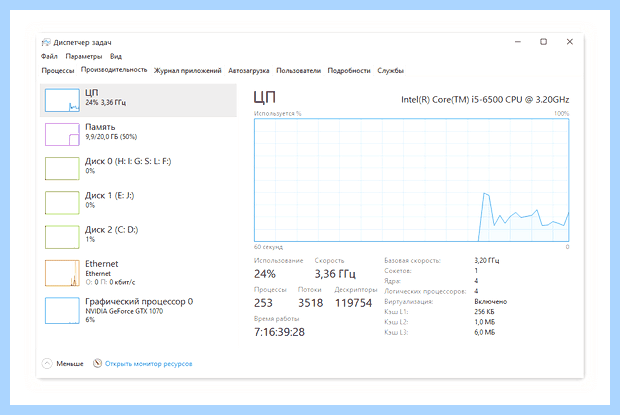Image resolution: width=620 pixels, height=415 pixels.
Task: Click the large ЦП usage graph
Action: pos(411,180)
